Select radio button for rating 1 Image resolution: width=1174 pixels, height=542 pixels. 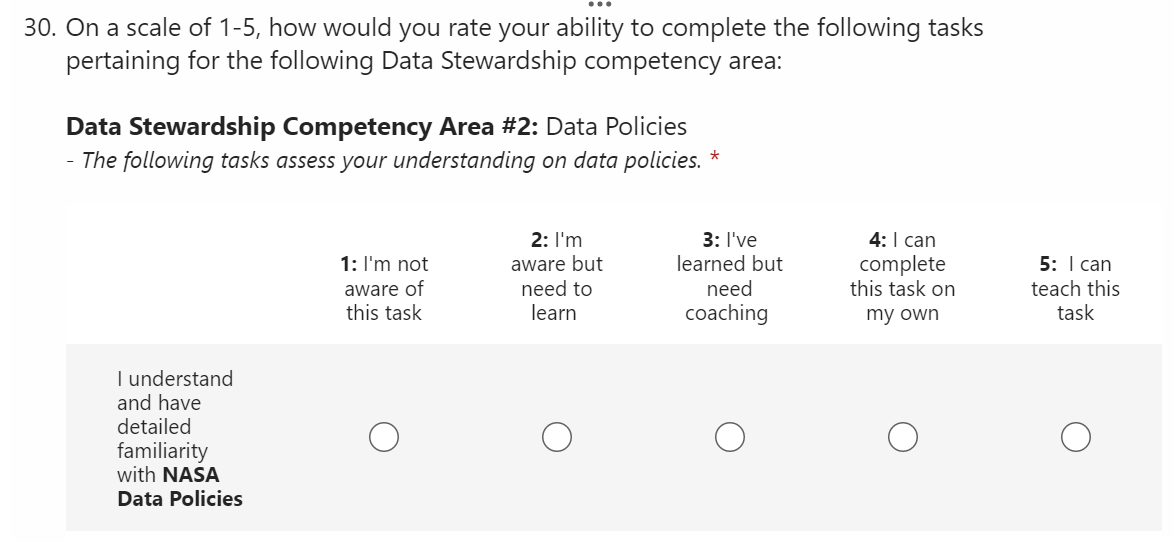[x=383, y=437]
